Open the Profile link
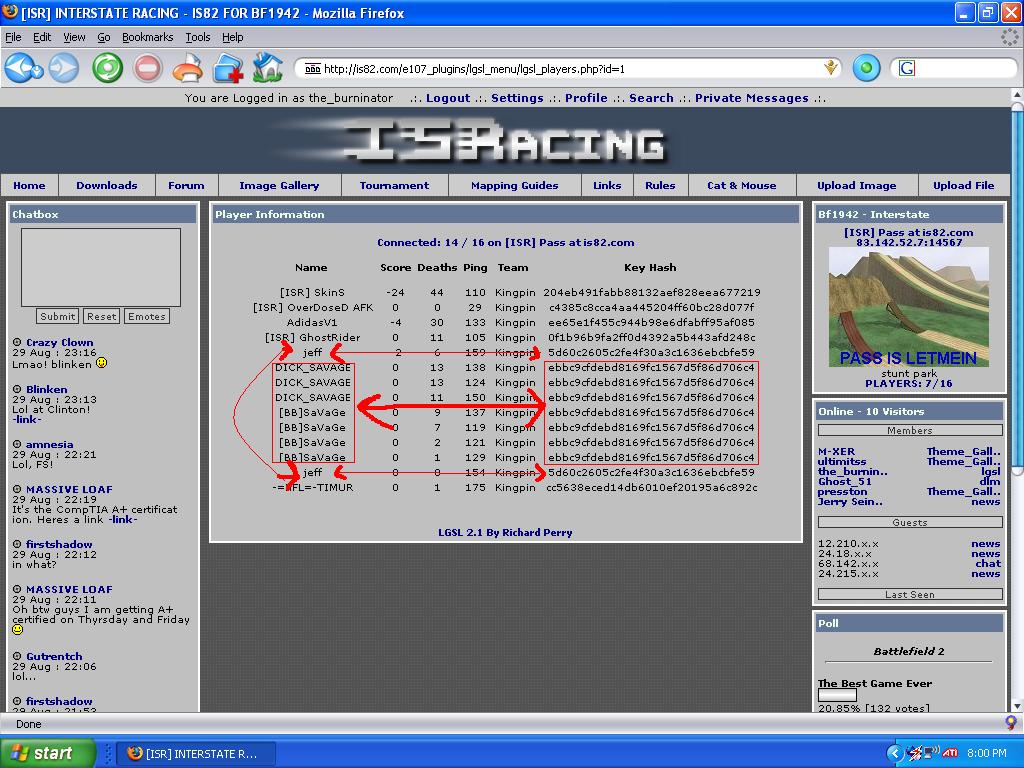The image size is (1024, 768). click(x=586, y=98)
